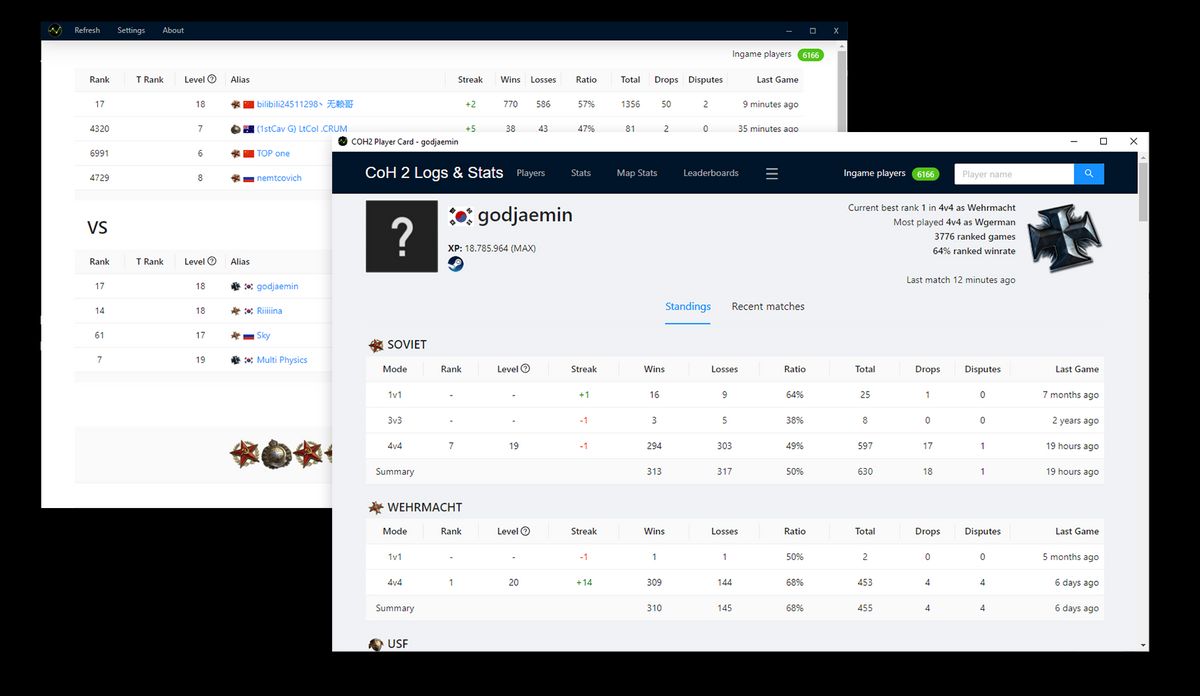The width and height of the screenshot is (1200, 696).
Task: Click the faction icon beside Multi Physics
Action: point(236,360)
